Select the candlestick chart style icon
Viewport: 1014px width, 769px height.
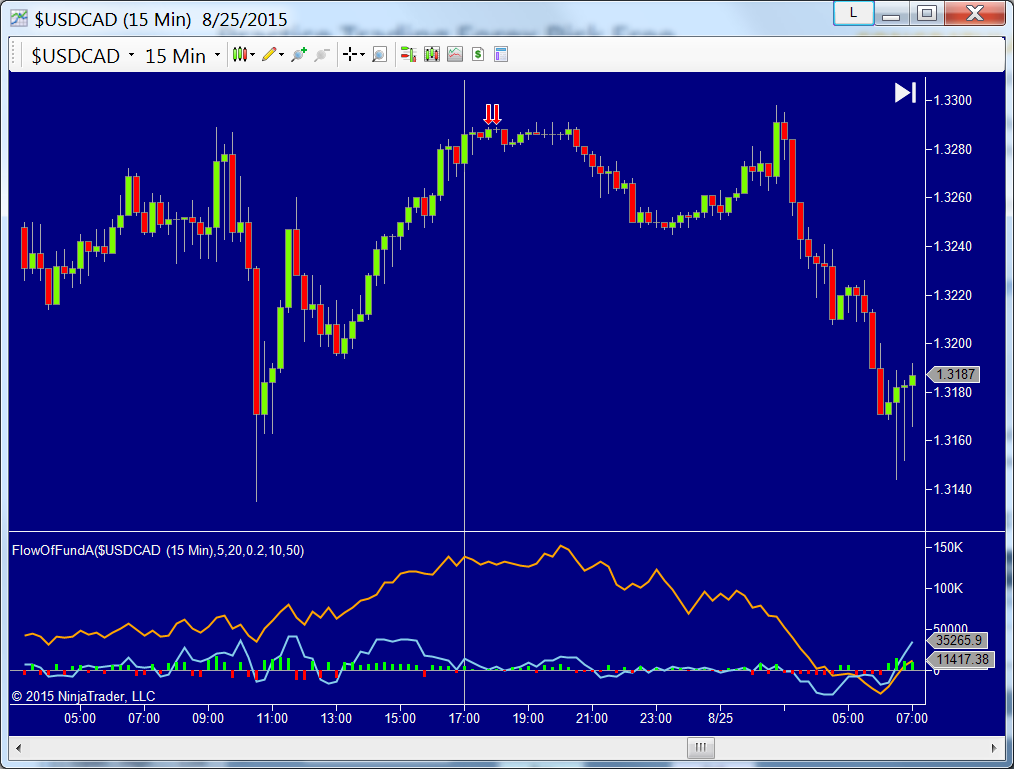click(x=240, y=54)
